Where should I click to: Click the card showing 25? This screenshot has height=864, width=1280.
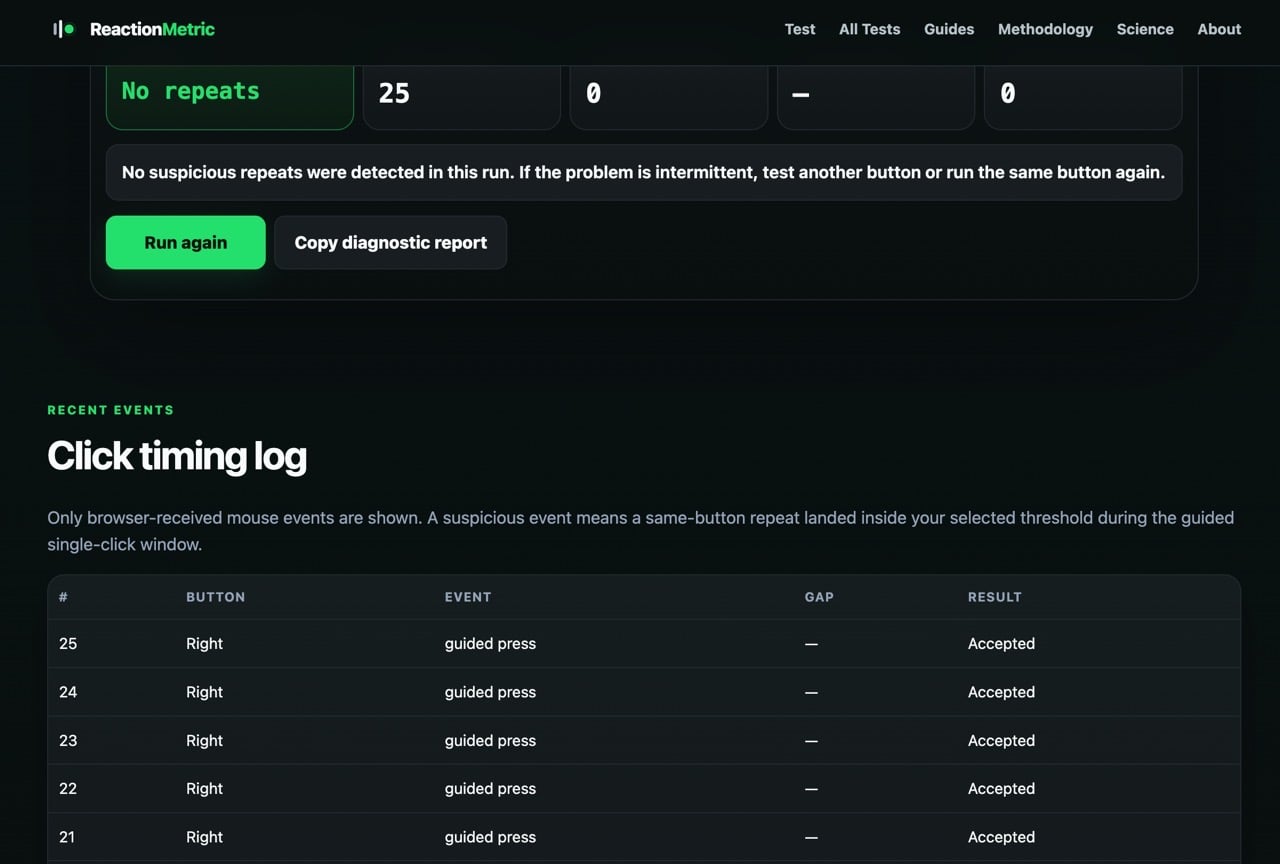tap(462, 97)
